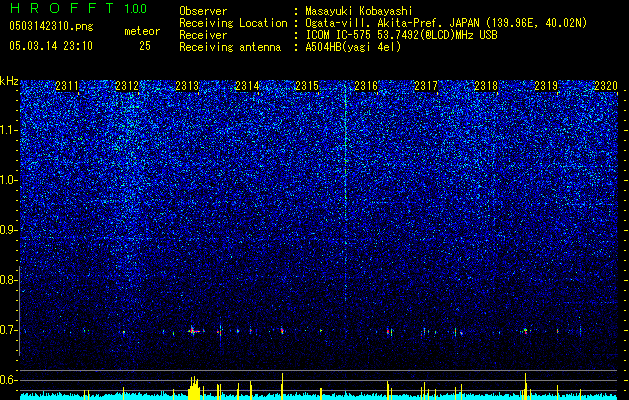Click the Observer label

203,11
